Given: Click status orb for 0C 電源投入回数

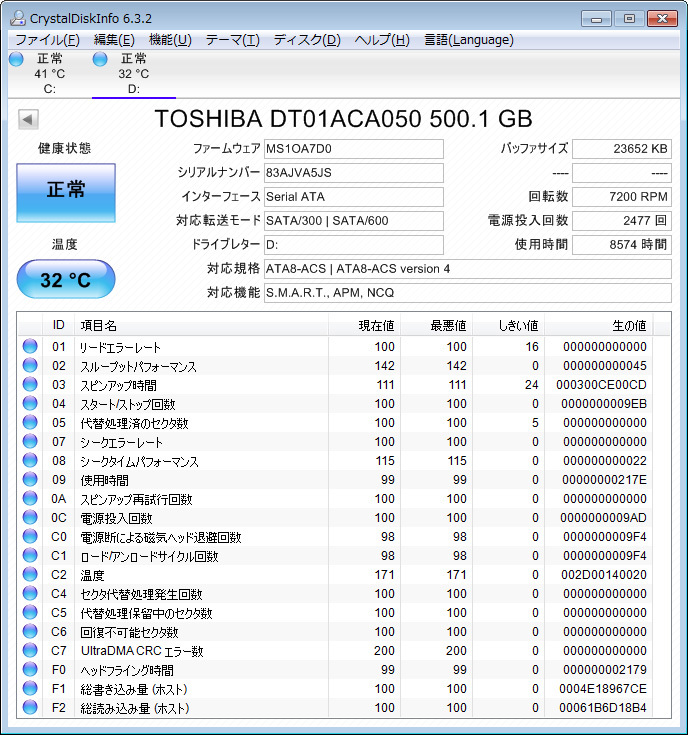Looking at the screenshot, I should tap(30, 517).
